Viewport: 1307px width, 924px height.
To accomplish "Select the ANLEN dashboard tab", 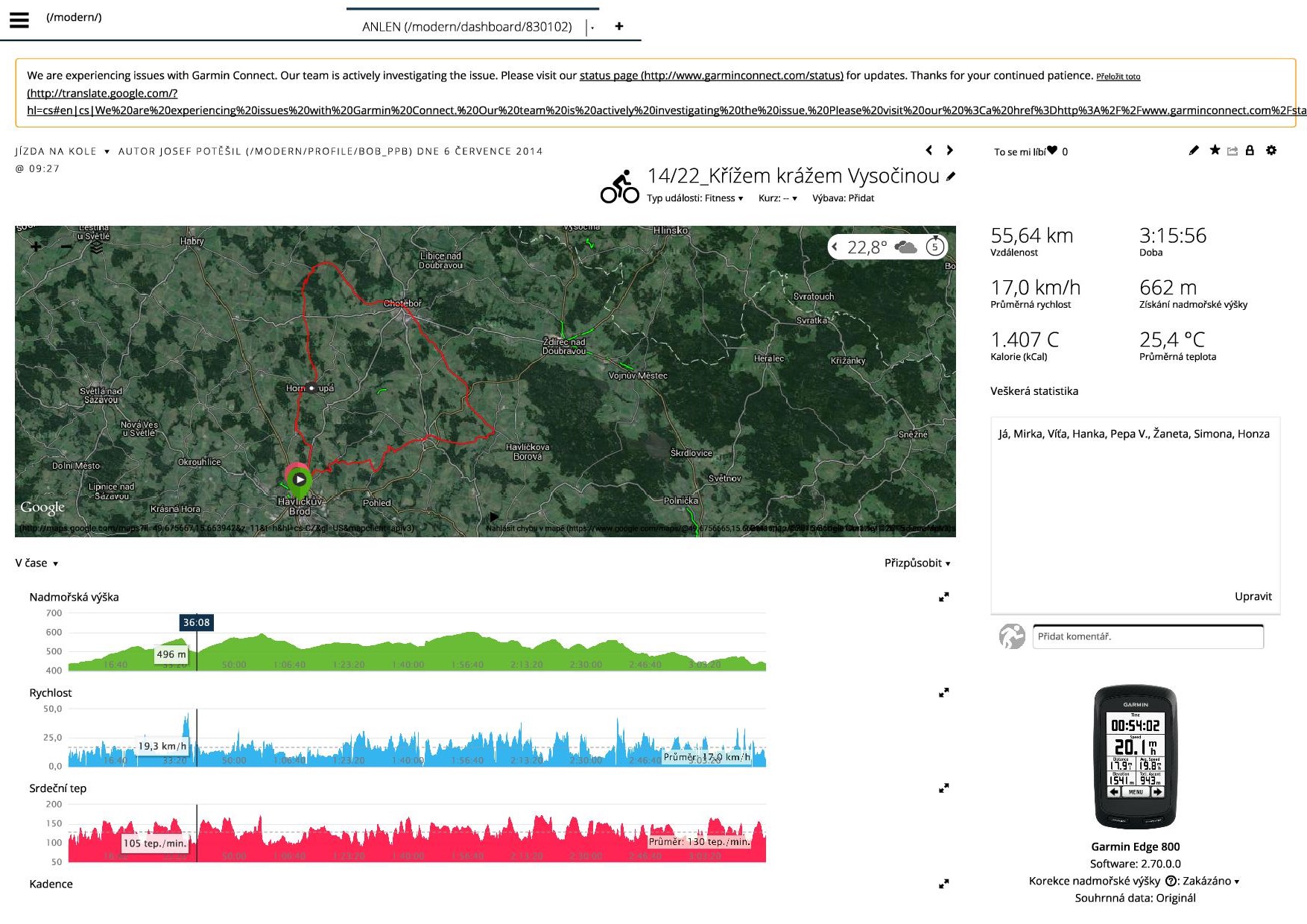I will click(466, 27).
